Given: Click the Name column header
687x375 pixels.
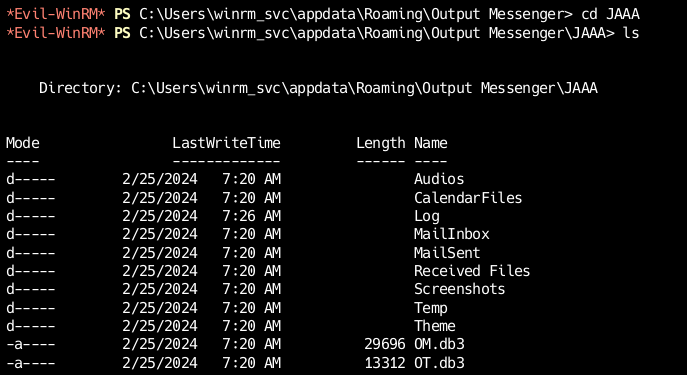Looking at the screenshot, I should pos(431,143).
